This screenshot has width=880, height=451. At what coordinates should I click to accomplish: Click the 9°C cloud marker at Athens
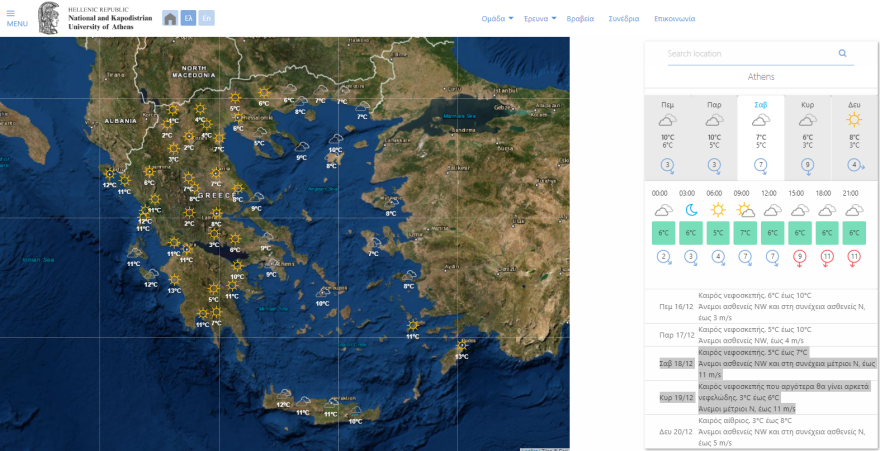tap(272, 264)
